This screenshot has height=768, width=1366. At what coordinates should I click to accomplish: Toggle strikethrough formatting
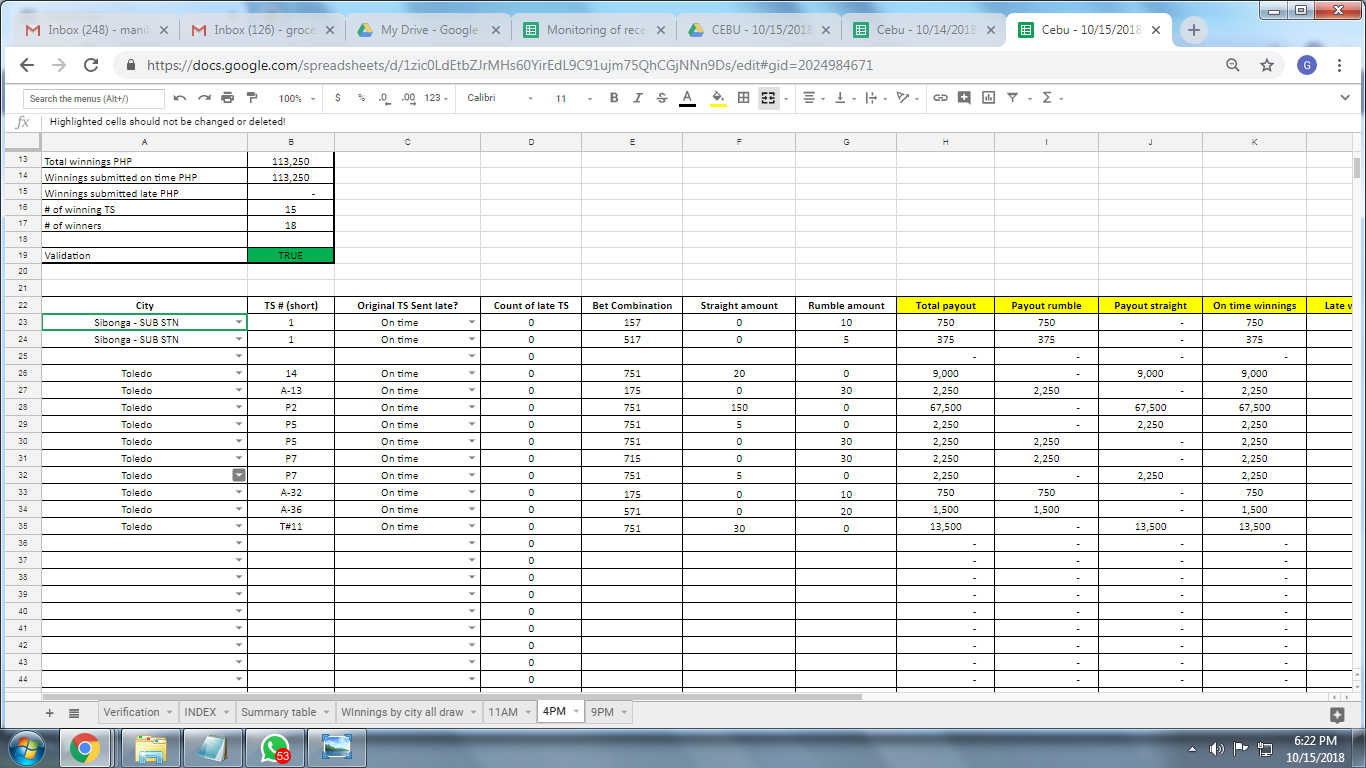662,98
